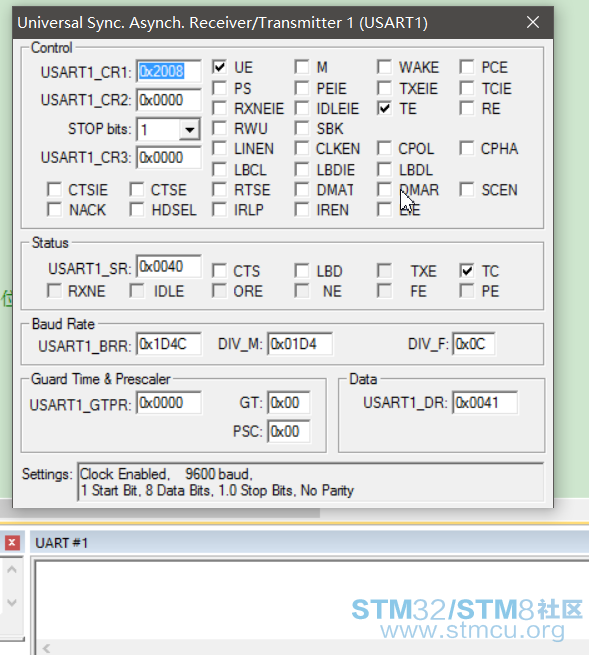This screenshot has height=655, width=589.
Task: Edit the DIV_F fraction field
Action: (x=474, y=344)
